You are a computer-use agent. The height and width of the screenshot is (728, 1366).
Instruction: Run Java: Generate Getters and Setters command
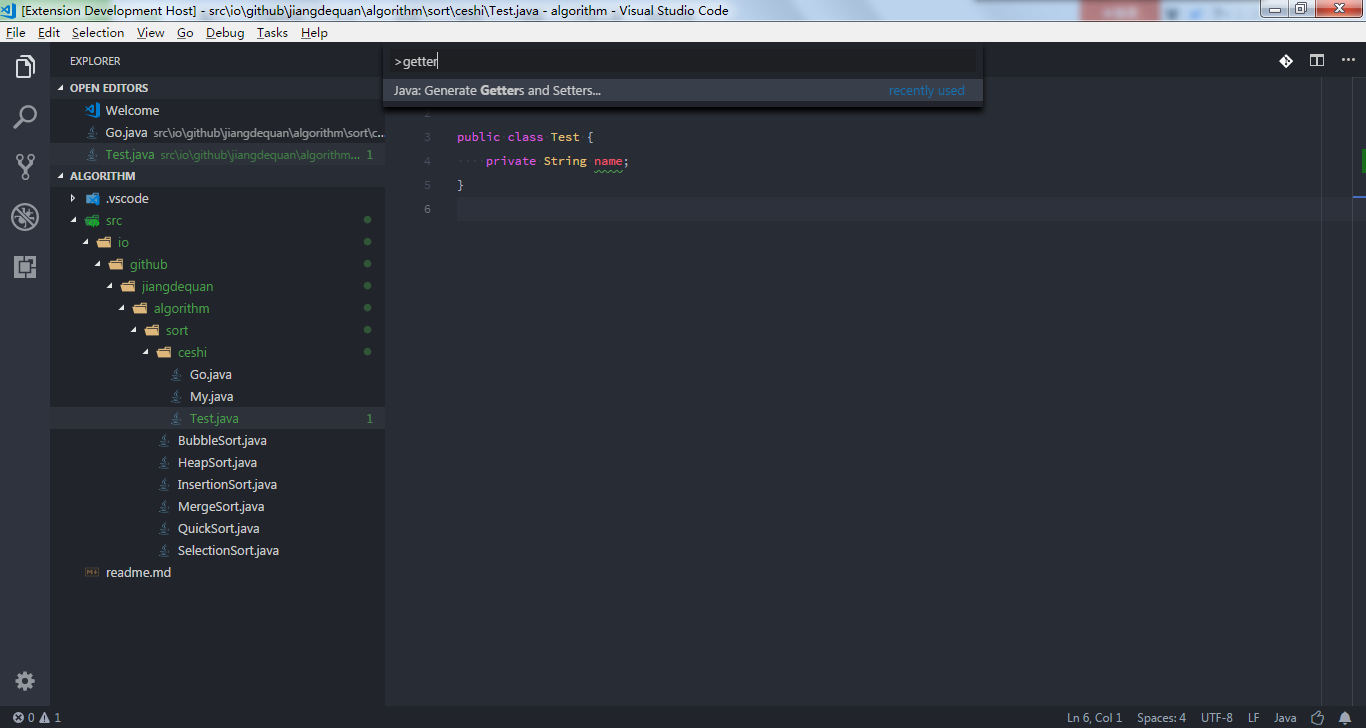(x=683, y=91)
